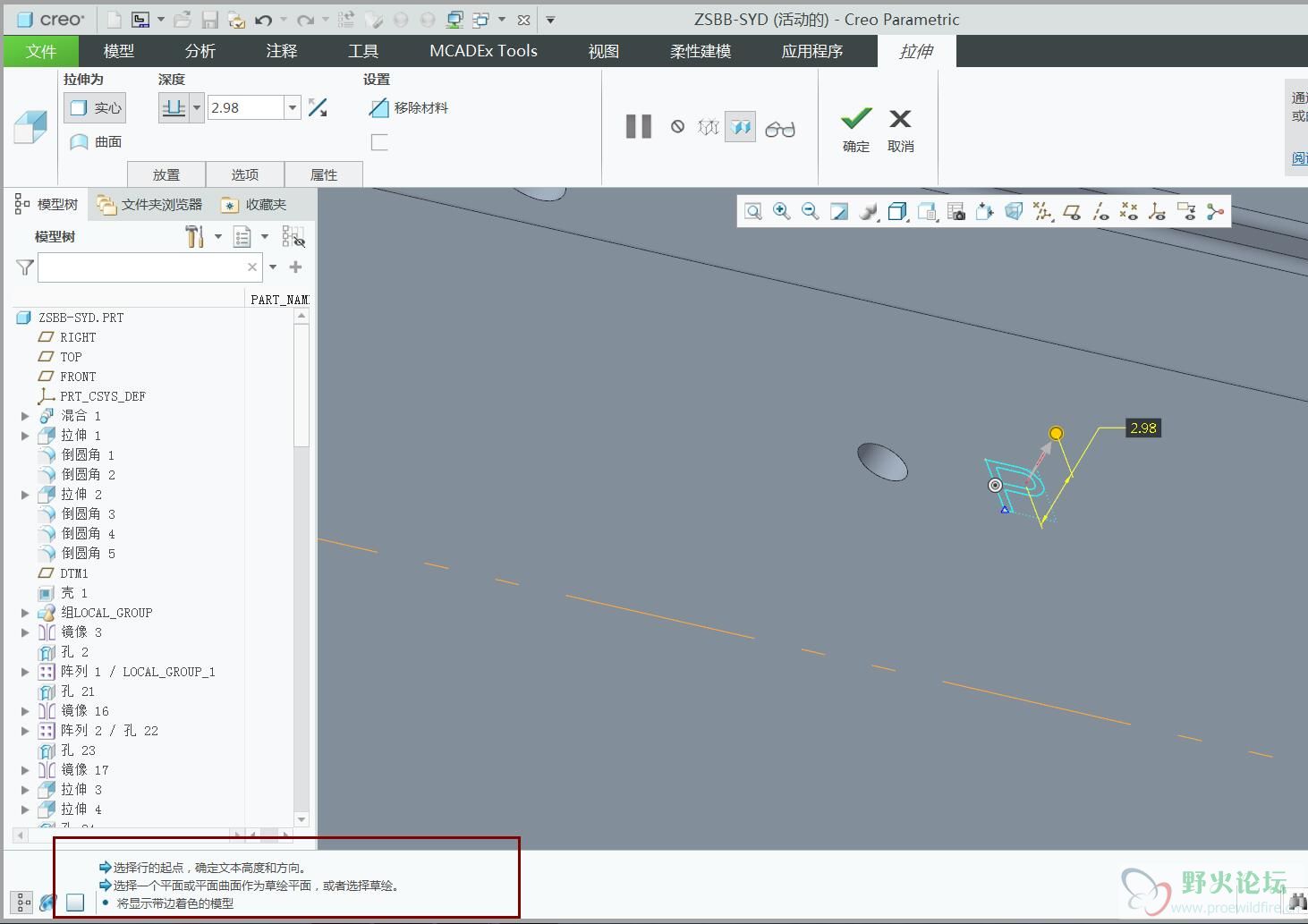Click the appearance snapshot camera icon
Viewport: 1308px width, 924px height.
tap(956, 212)
